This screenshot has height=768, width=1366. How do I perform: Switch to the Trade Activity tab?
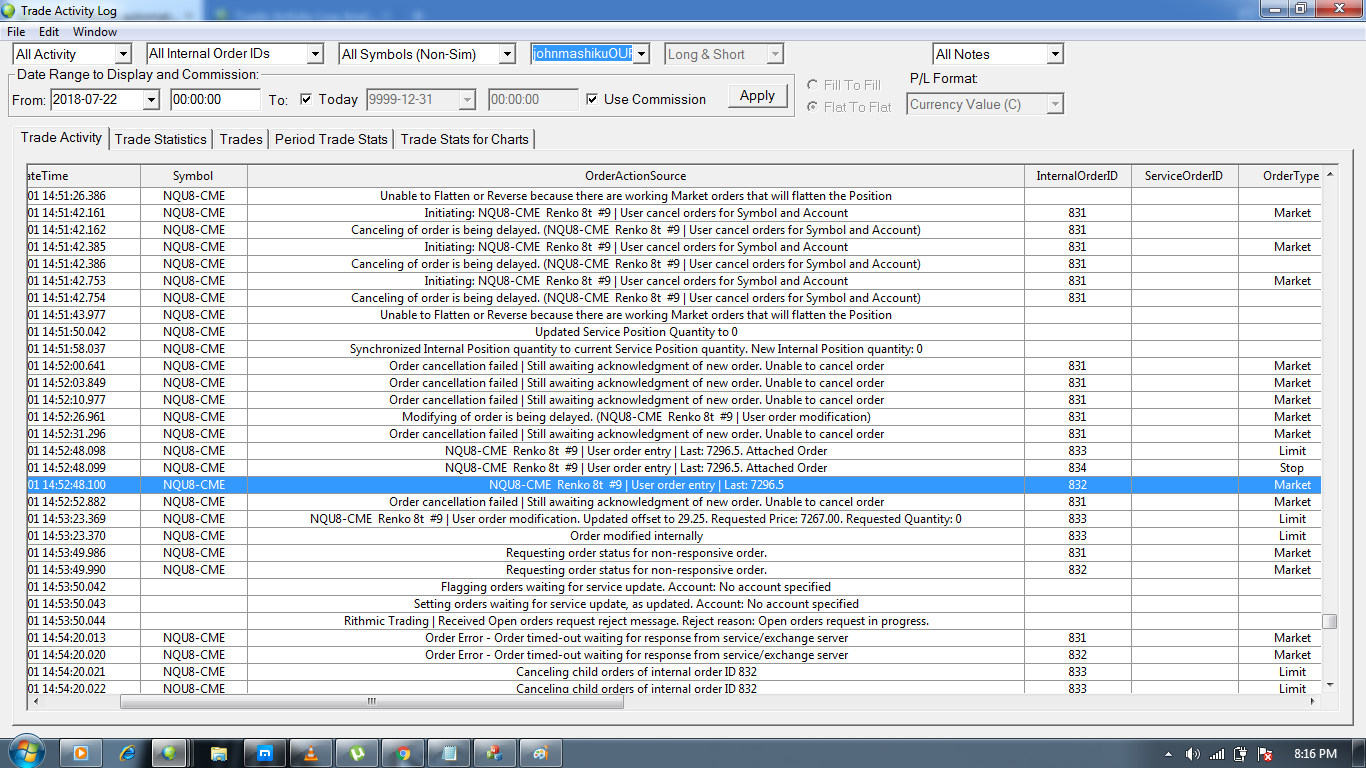(61, 138)
